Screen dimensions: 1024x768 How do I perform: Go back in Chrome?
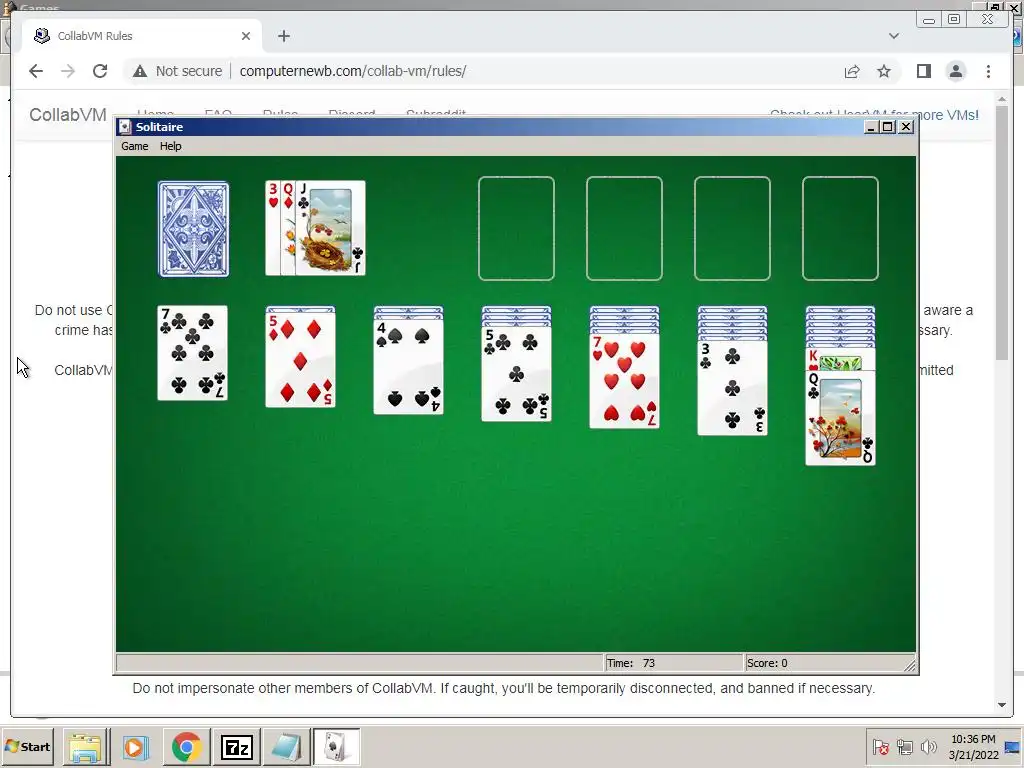click(36, 71)
